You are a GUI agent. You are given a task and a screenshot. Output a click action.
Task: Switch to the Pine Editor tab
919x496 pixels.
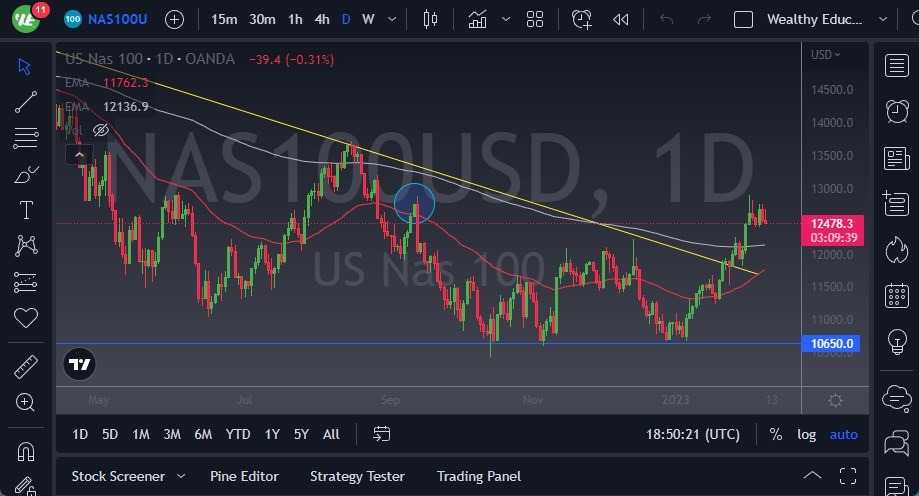[x=244, y=476]
